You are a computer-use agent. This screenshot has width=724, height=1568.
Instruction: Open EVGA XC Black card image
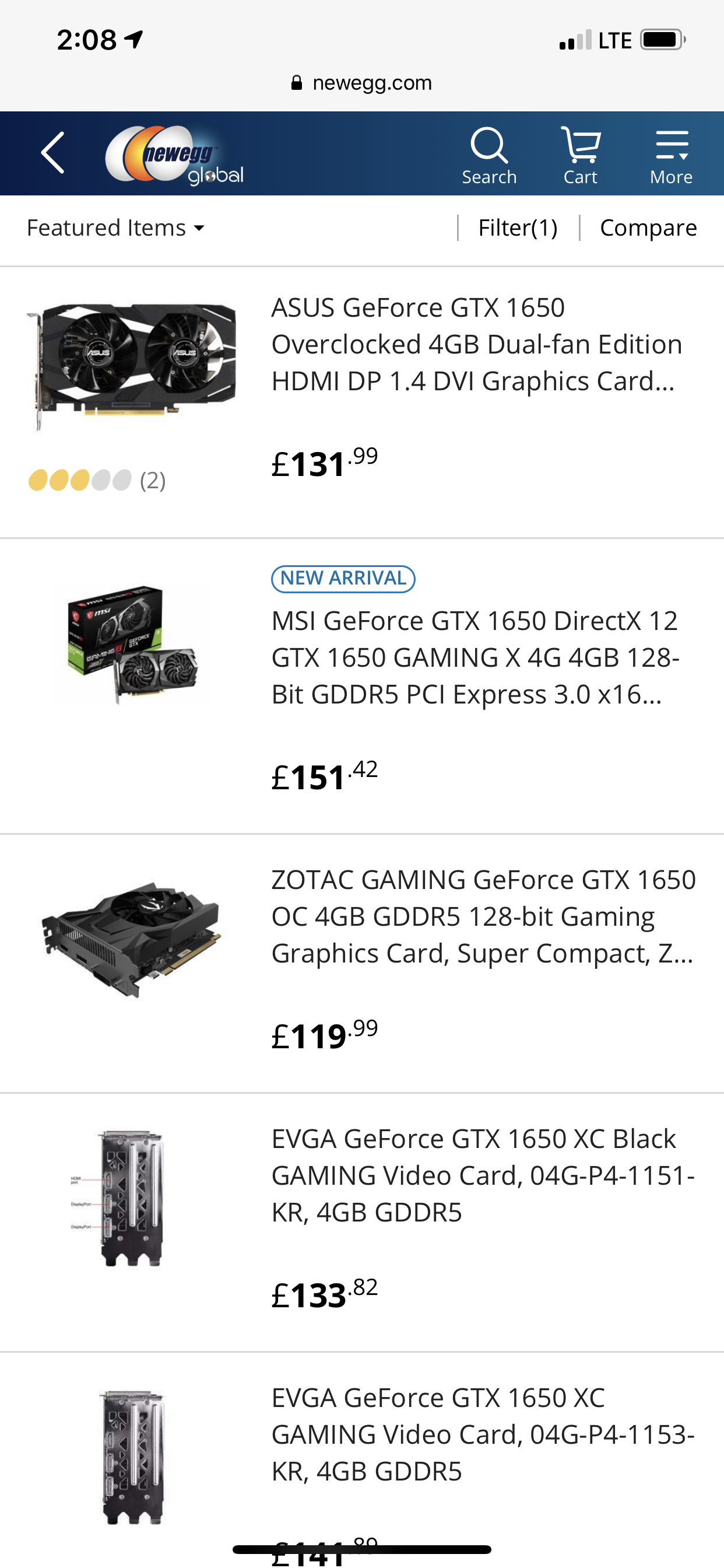coord(131,1198)
